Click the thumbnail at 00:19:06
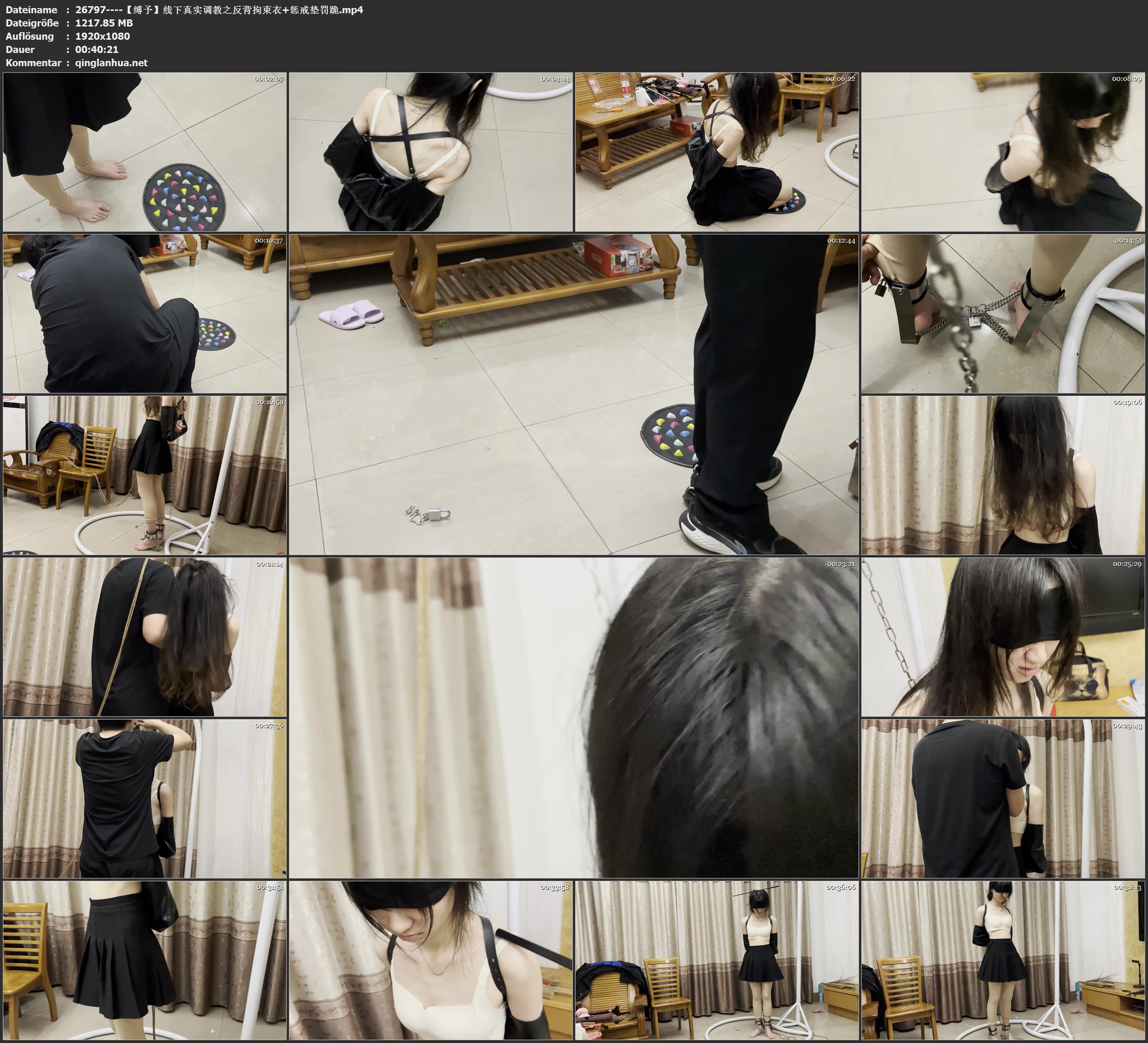The width and height of the screenshot is (1148, 1043). click(1003, 475)
